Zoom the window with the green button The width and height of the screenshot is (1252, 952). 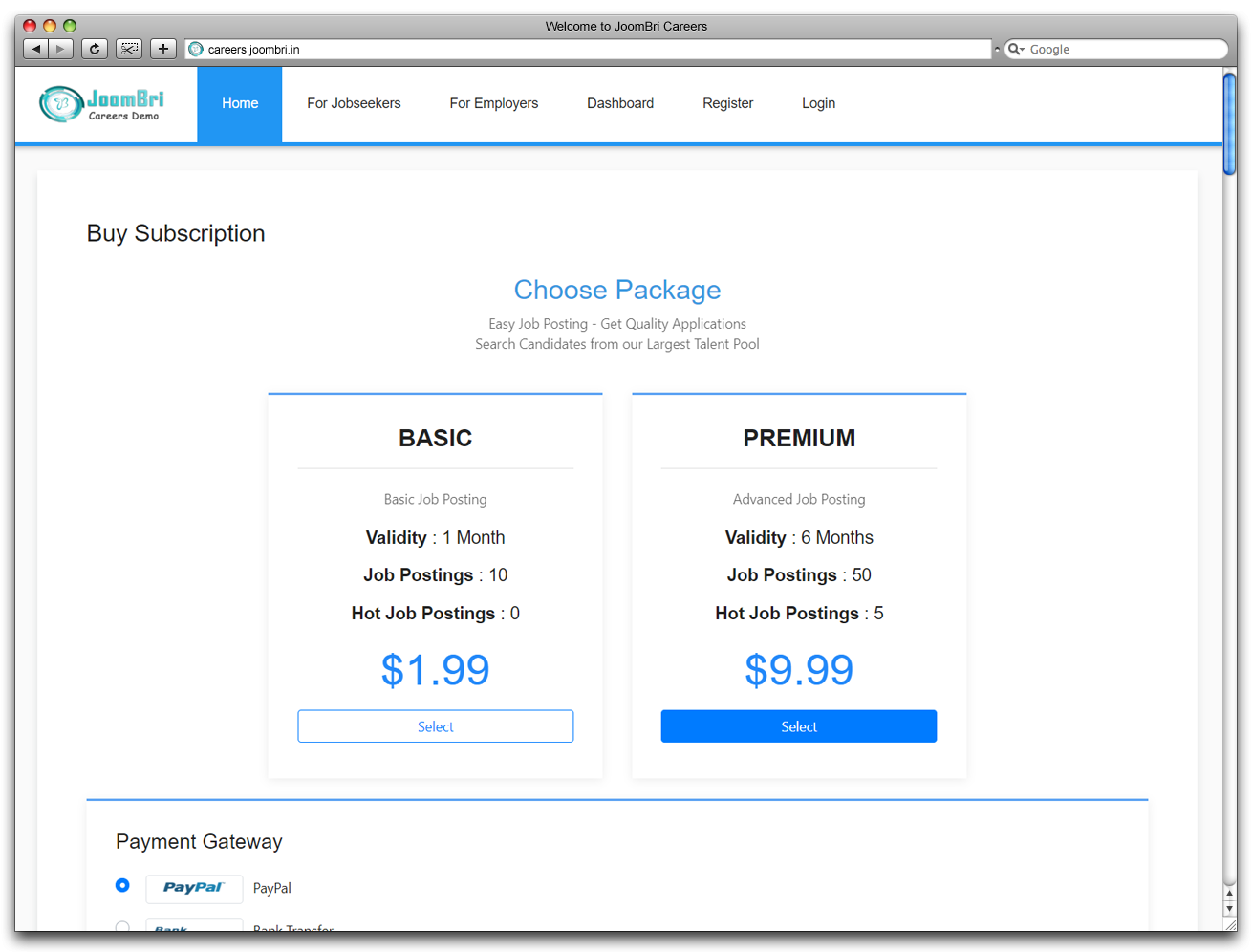(x=70, y=26)
